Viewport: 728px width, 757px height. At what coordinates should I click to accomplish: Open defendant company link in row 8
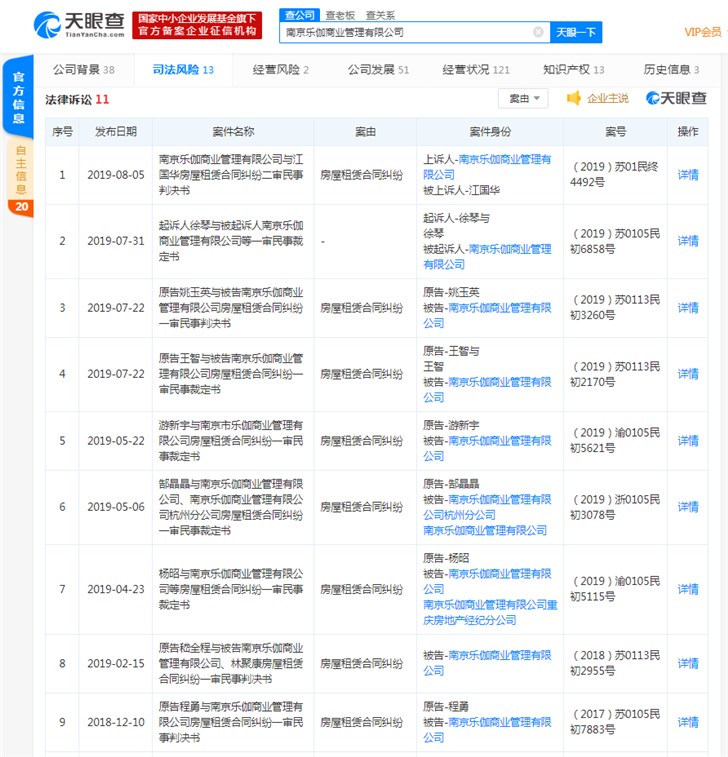click(x=487, y=663)
